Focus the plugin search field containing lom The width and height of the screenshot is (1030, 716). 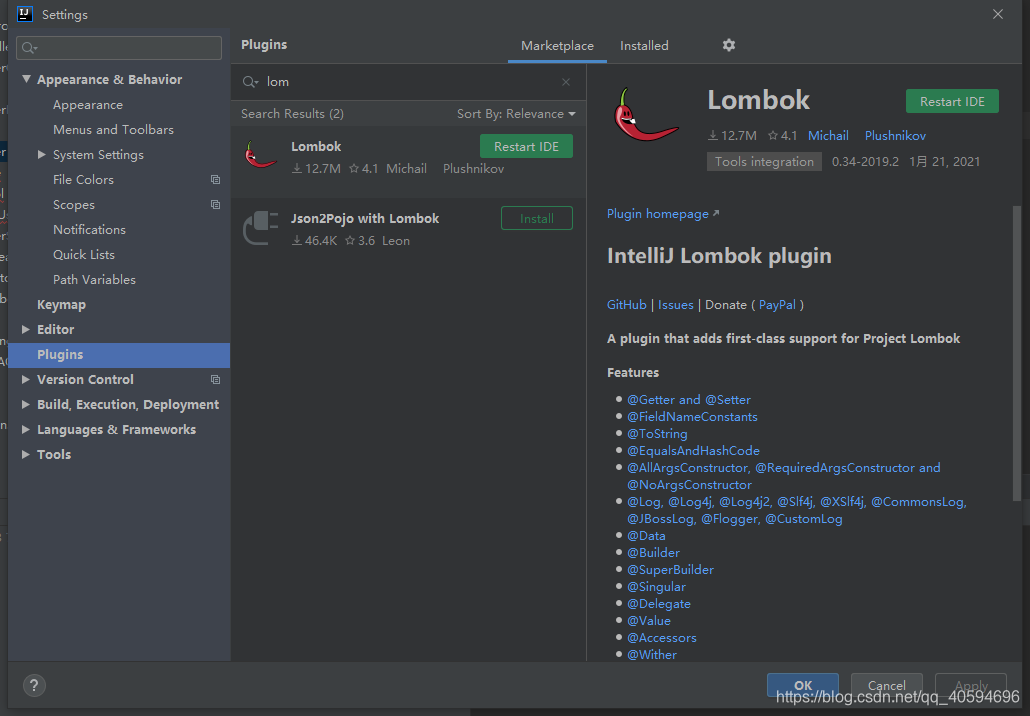click(x=409, y=82)
